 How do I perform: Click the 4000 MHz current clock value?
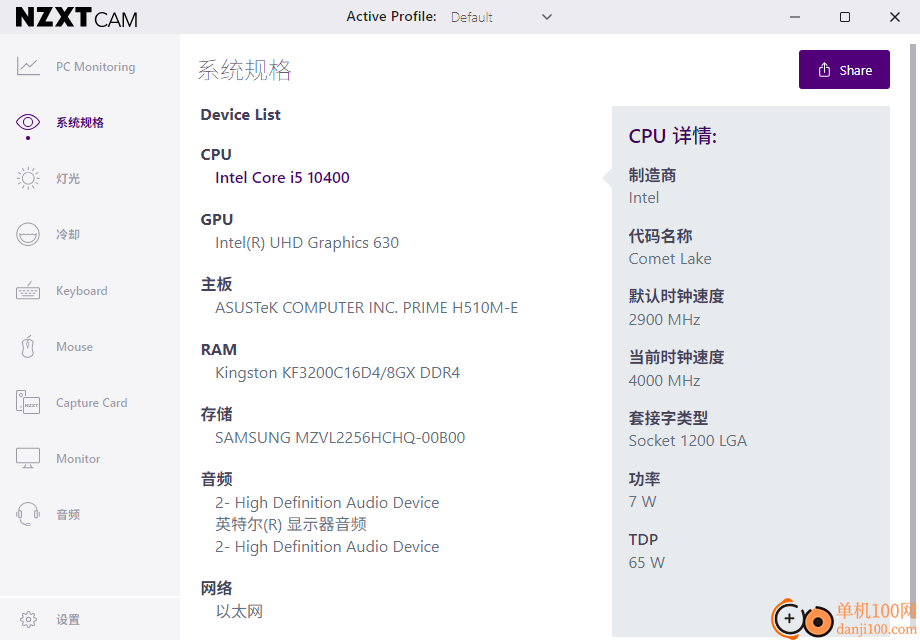click(x=664, y=381)
